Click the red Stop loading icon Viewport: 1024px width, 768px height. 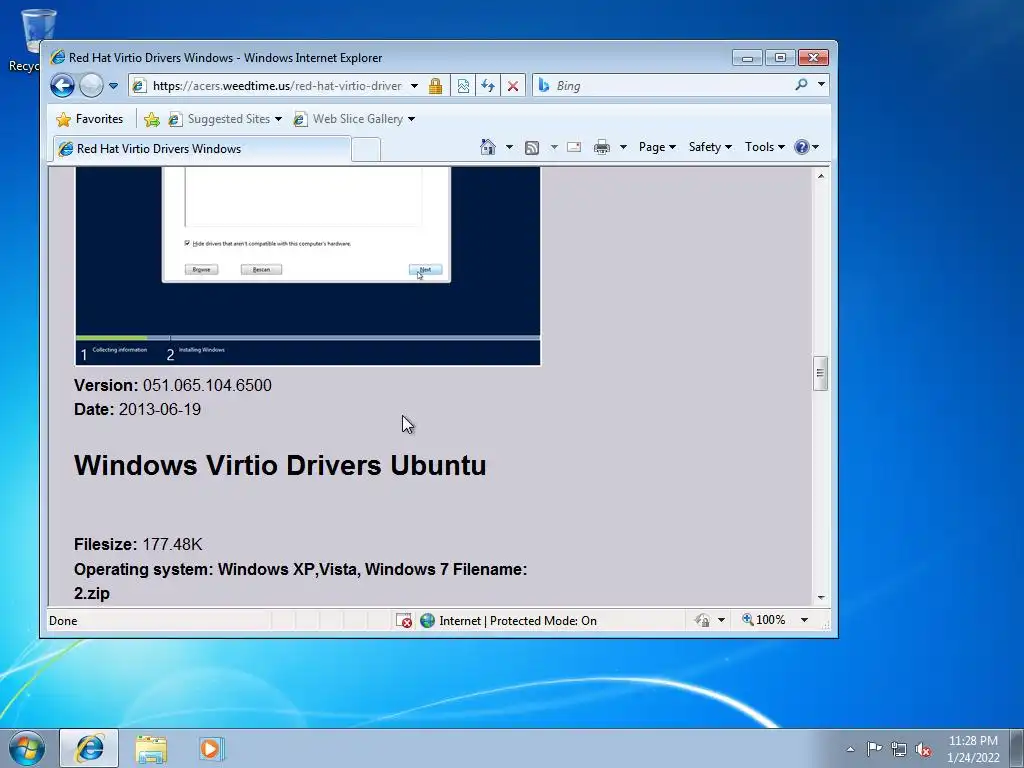click(x=513, y=86)
